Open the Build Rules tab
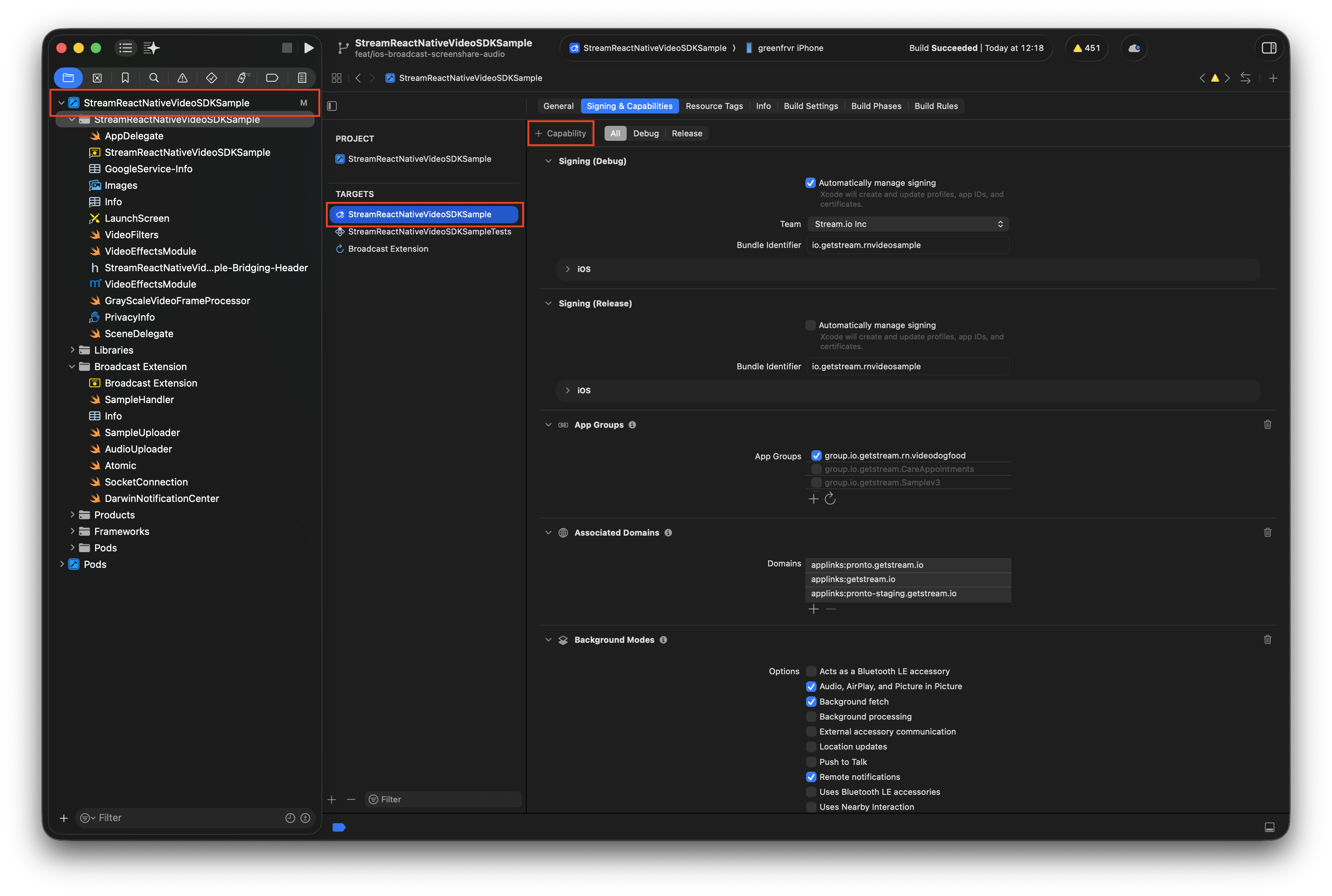Image resolution: width=1332 pixels, height=896 pixels. pyautogui.click(x=935, y=106)
